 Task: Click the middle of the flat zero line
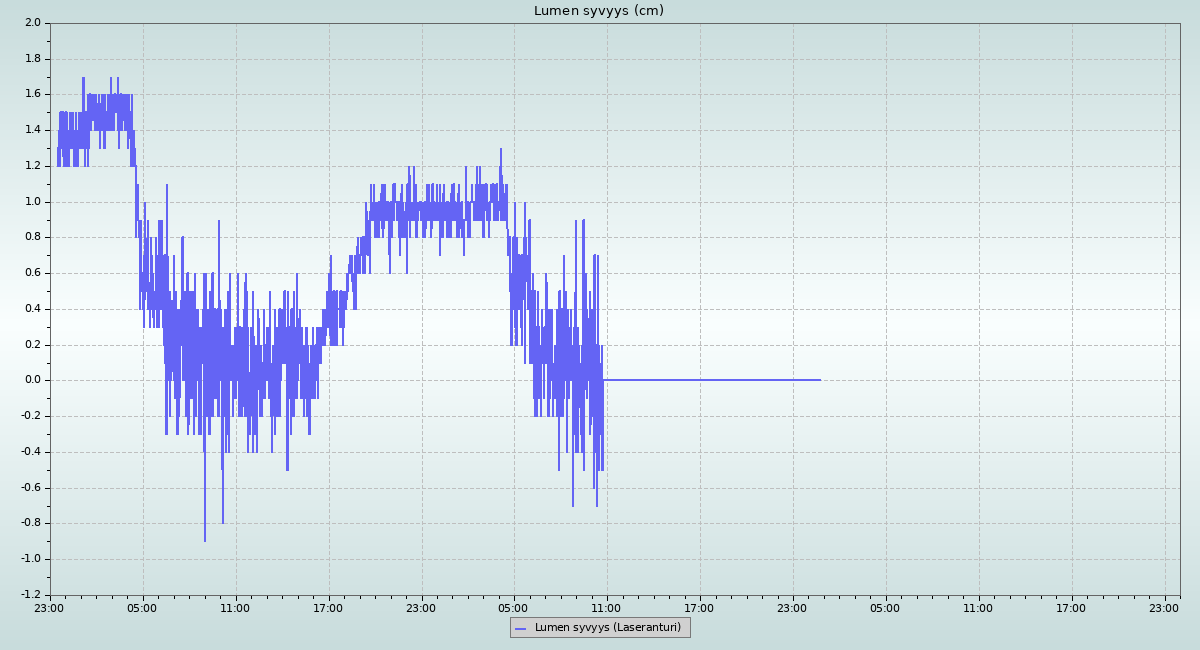(712, 380)
